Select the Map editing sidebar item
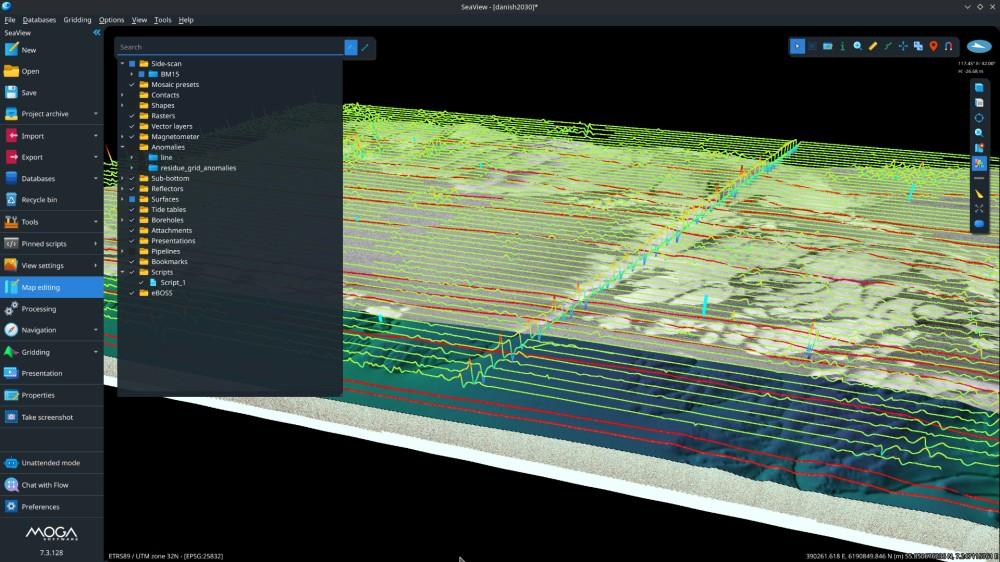Viewport: 1000px width, 562px height. [51, 287]
